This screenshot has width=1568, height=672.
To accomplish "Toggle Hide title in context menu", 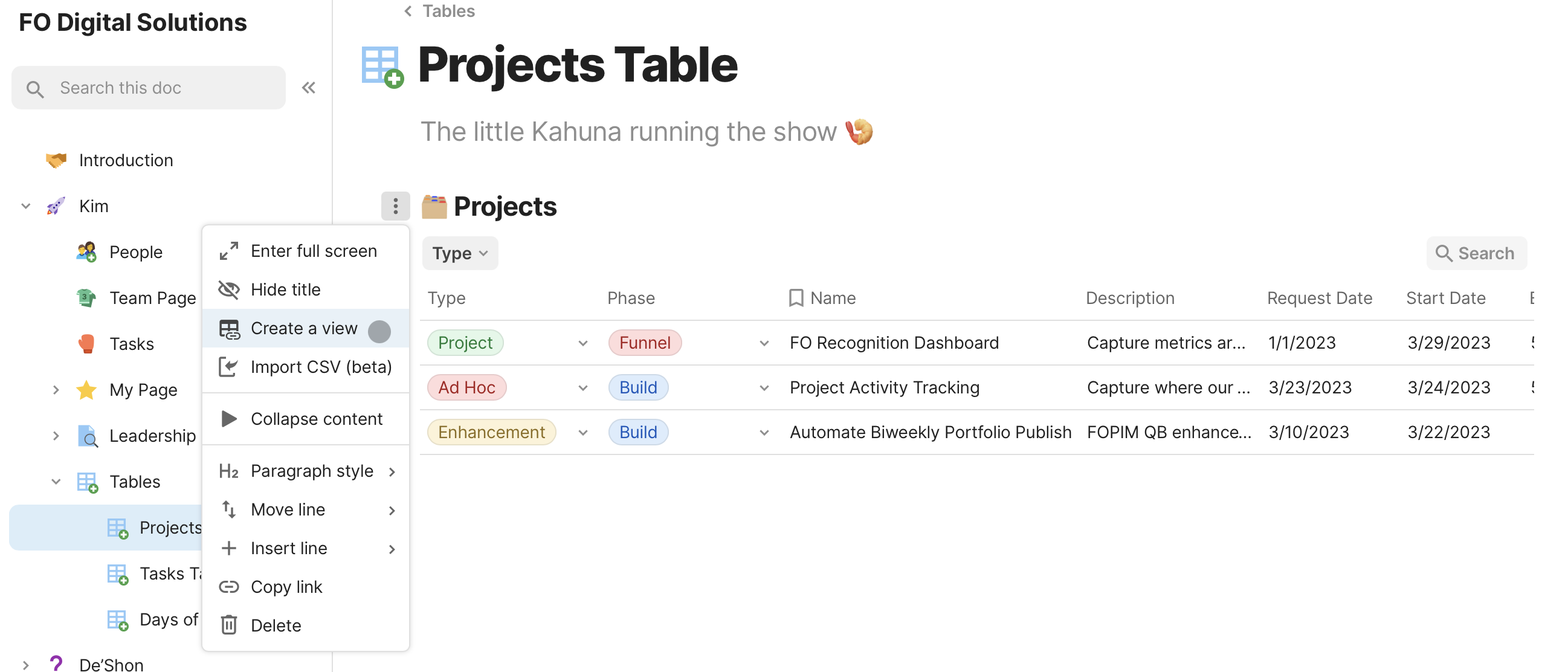I will coord(285,289).
